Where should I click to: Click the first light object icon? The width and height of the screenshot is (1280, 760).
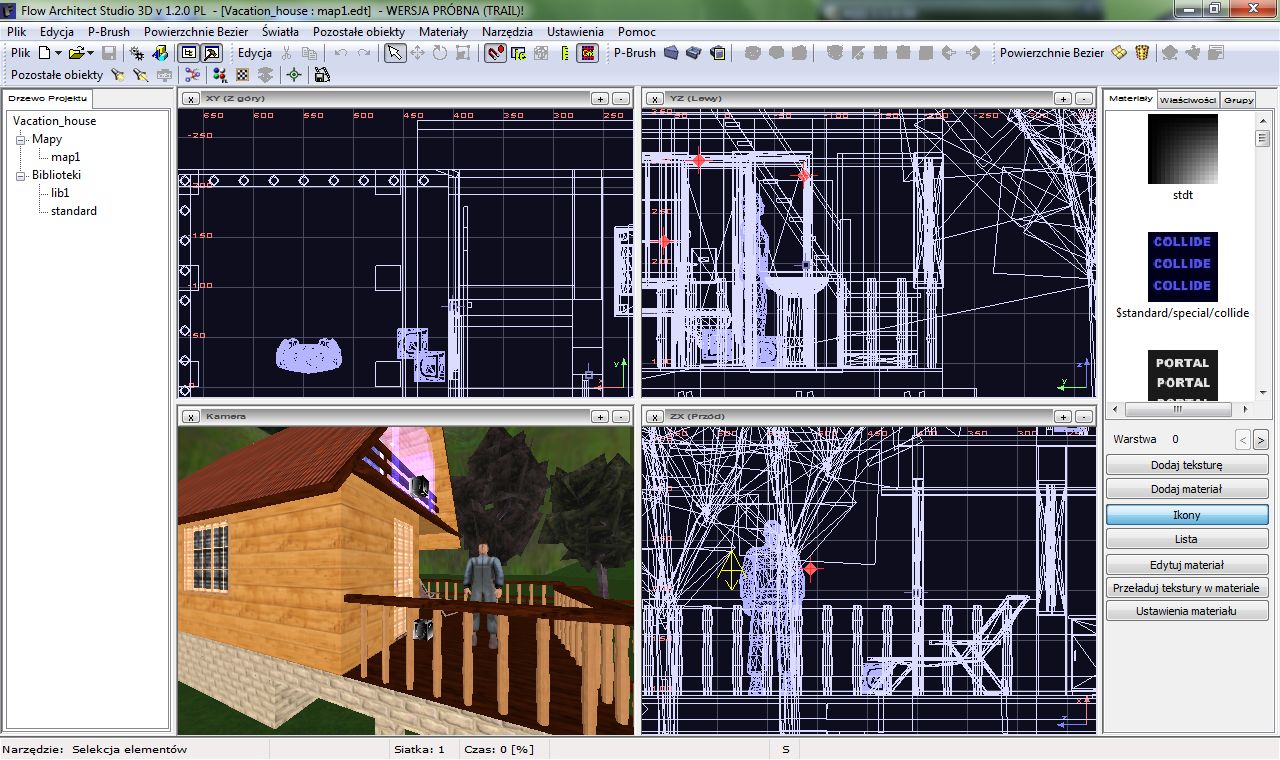[118, 75]
